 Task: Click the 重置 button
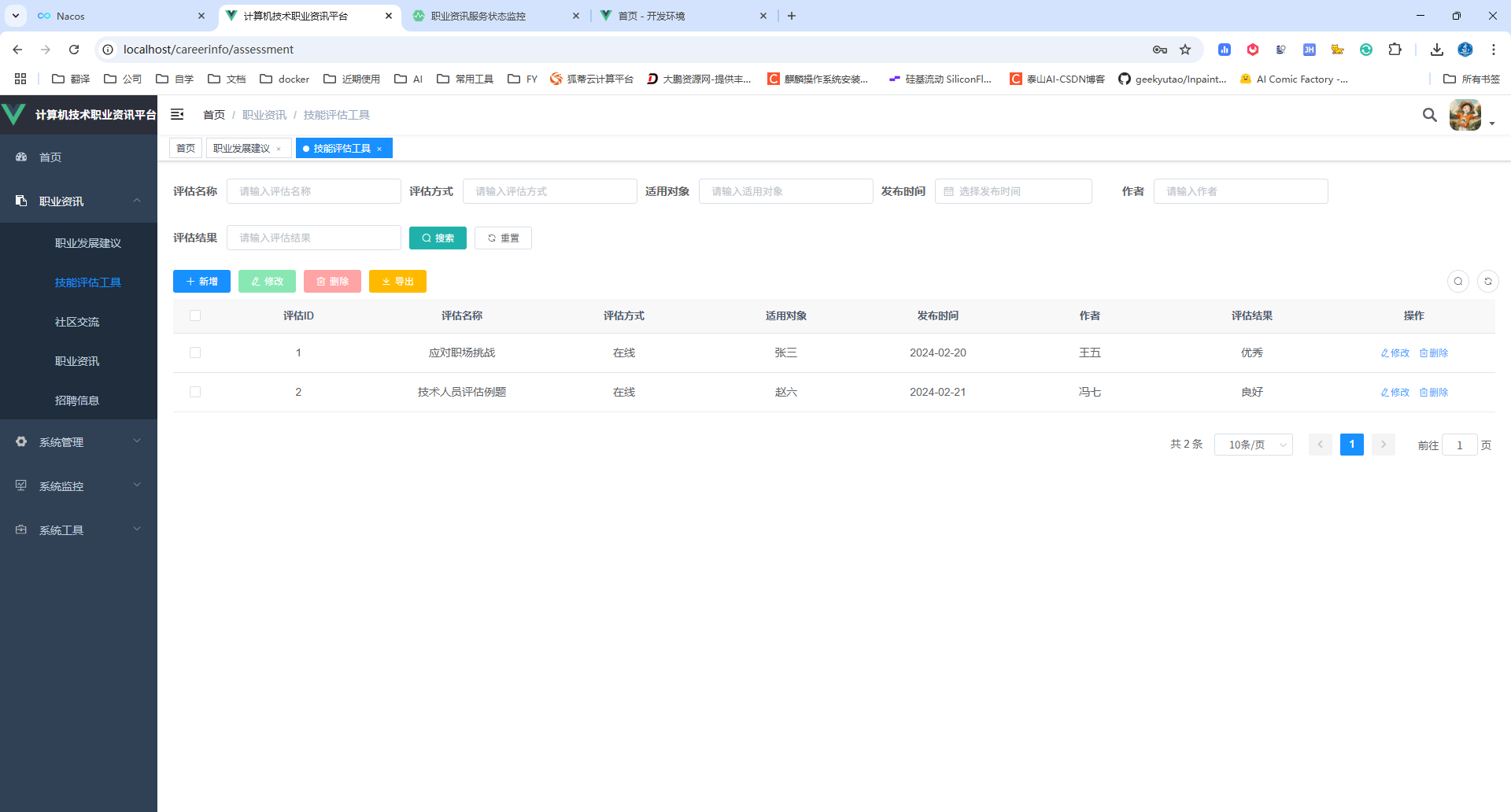pos(503,238)
